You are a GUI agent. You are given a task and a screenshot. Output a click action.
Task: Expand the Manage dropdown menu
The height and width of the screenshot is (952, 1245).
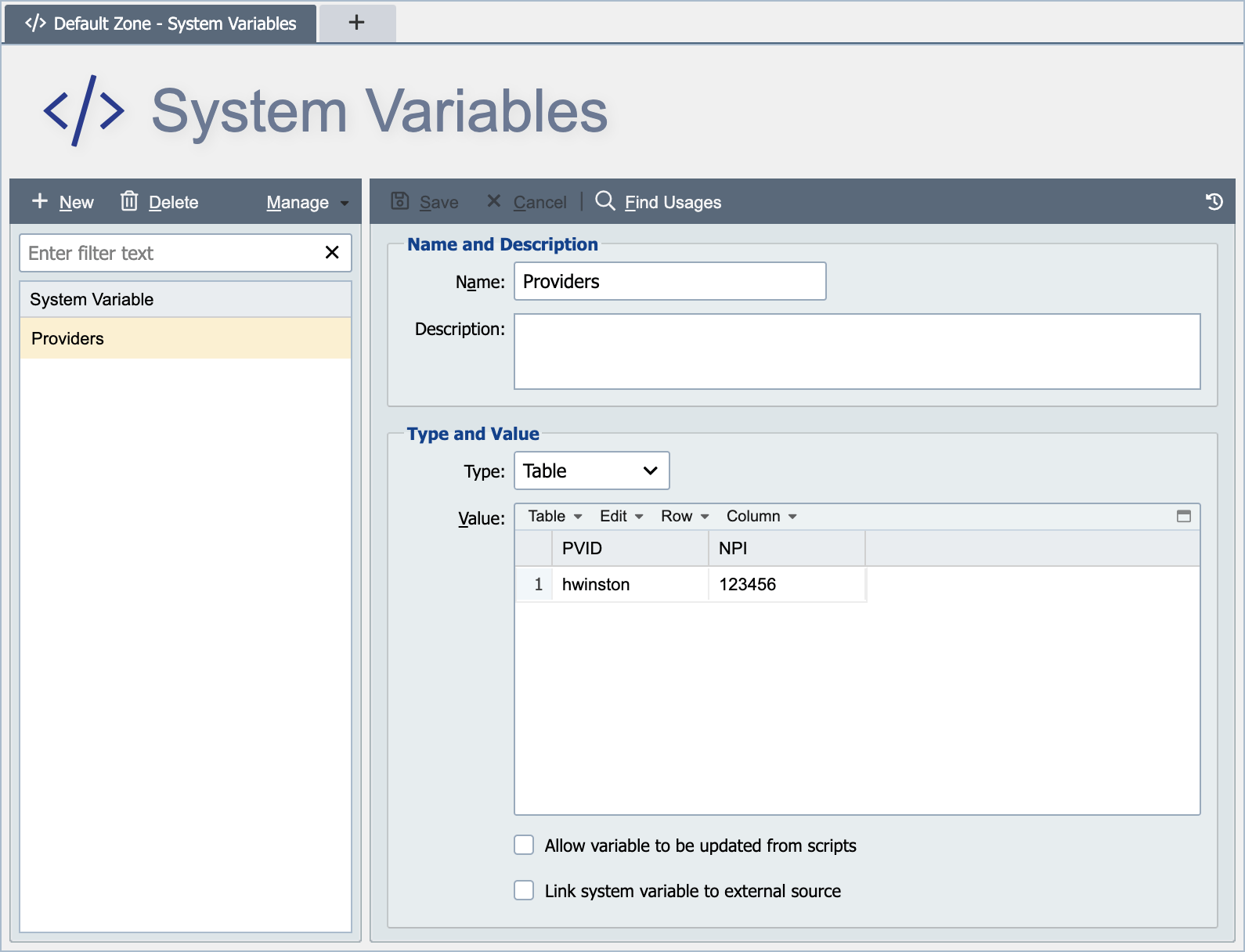click(x=307, y=202)
